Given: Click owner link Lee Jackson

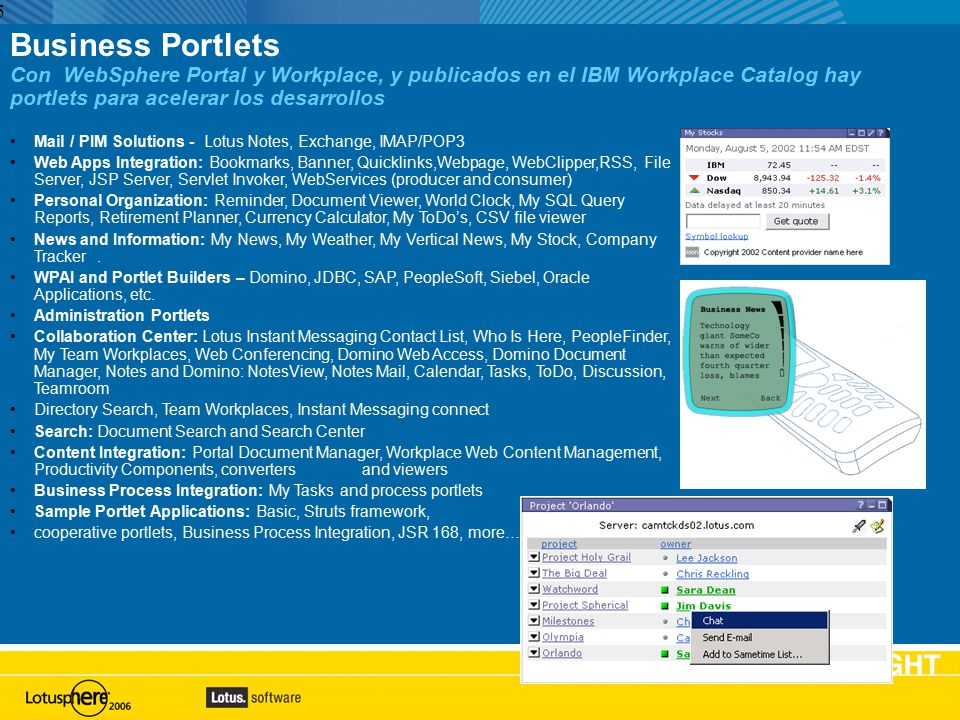Looking at the screenshot, I should click(707, 558).
